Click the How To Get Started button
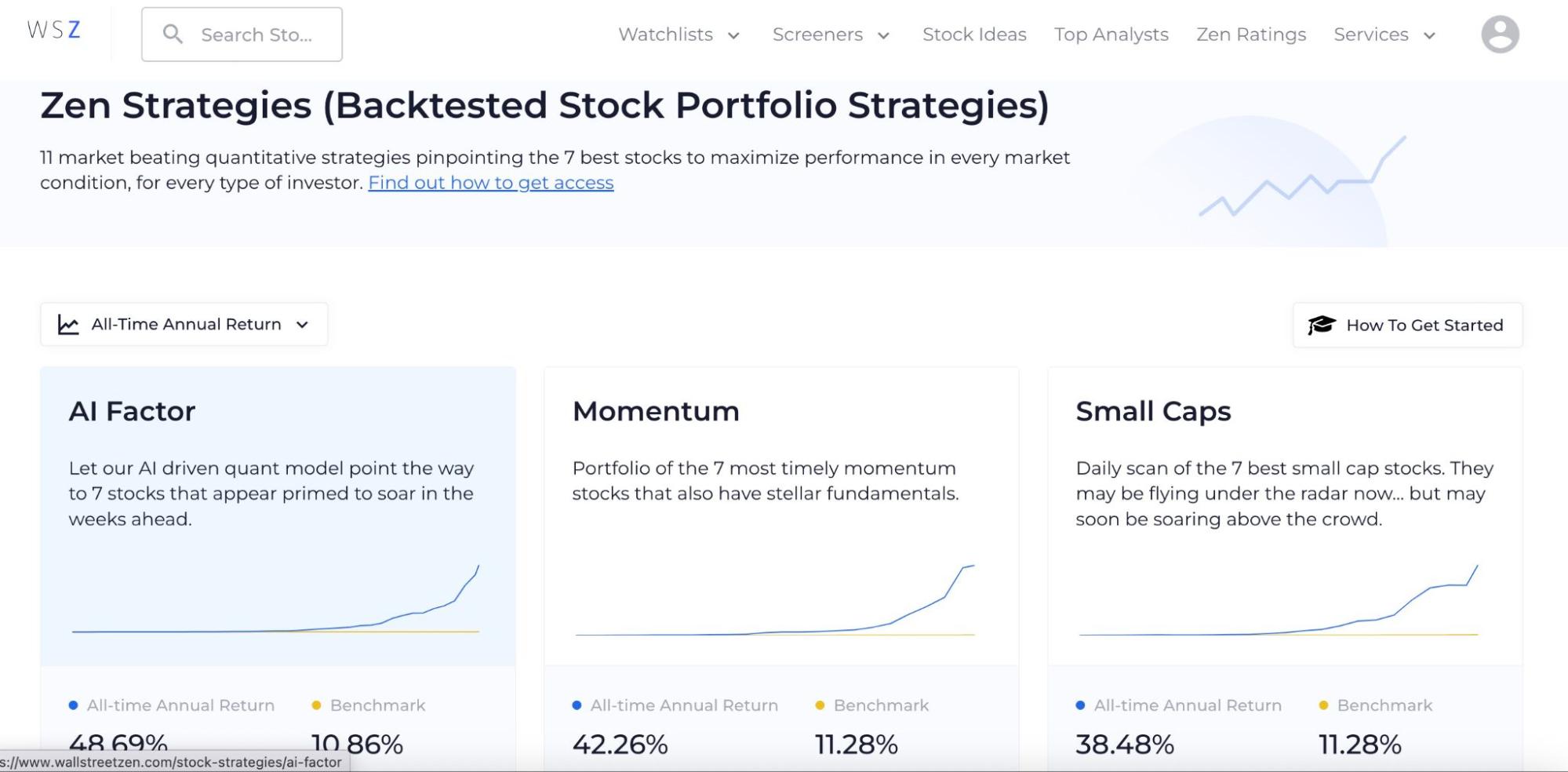This screenshot has height=772, width=1568. [1408, 325]
